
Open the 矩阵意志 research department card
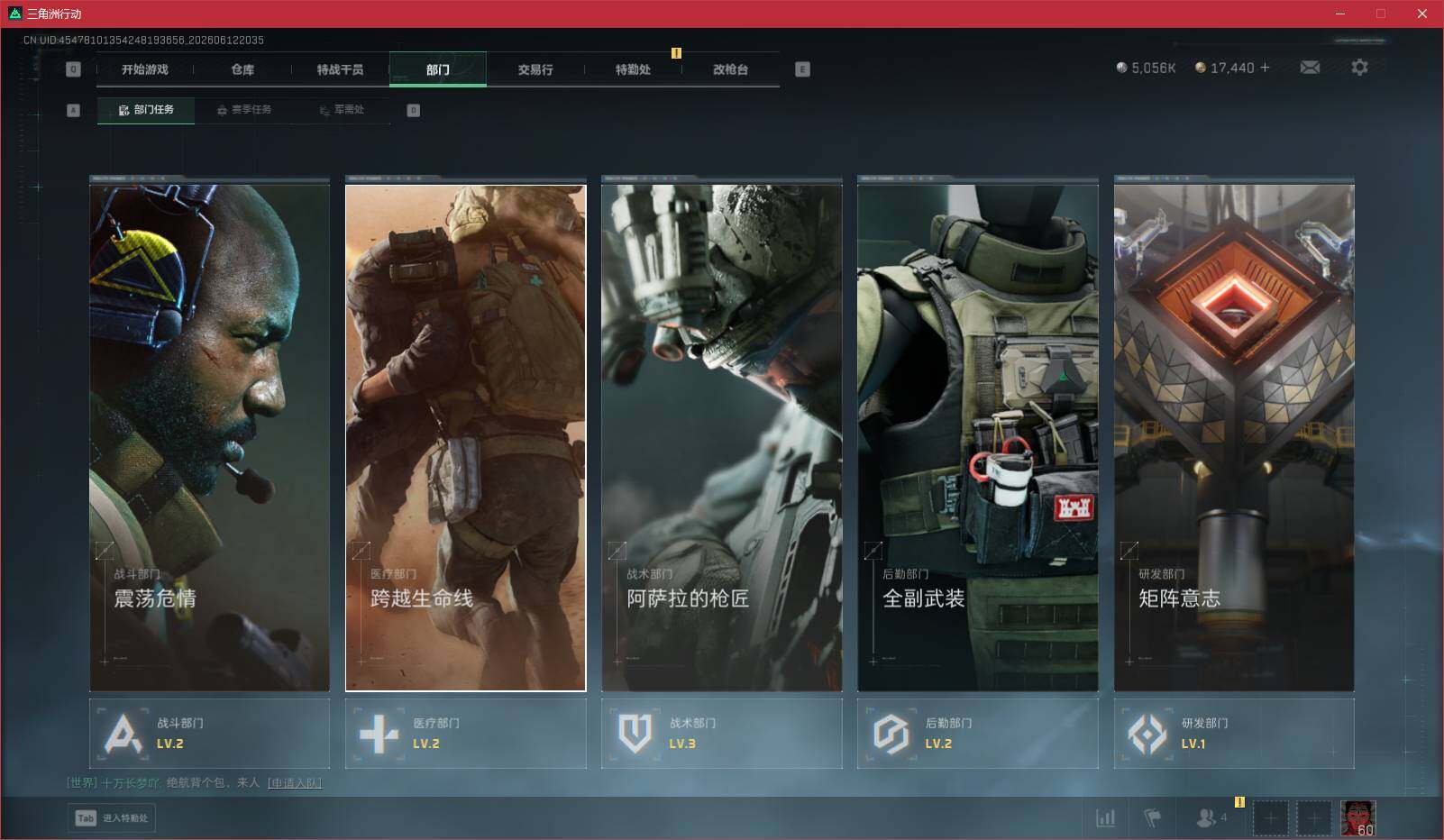point(1234,437)
